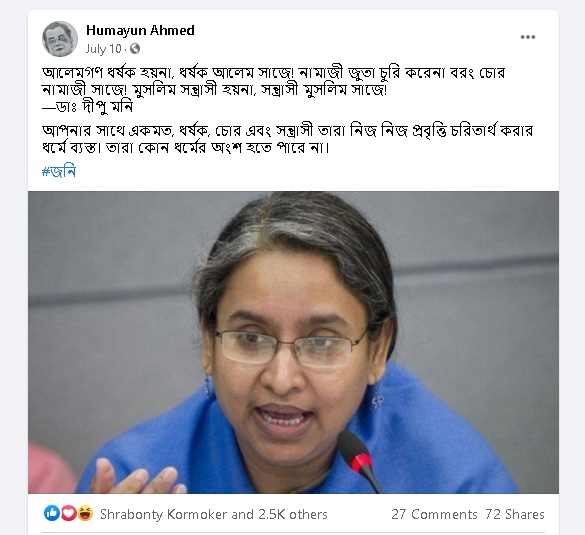Click the gesturing hand in the photo
The width and height of the screenshot is (585, 535).
tap(136, 476)
